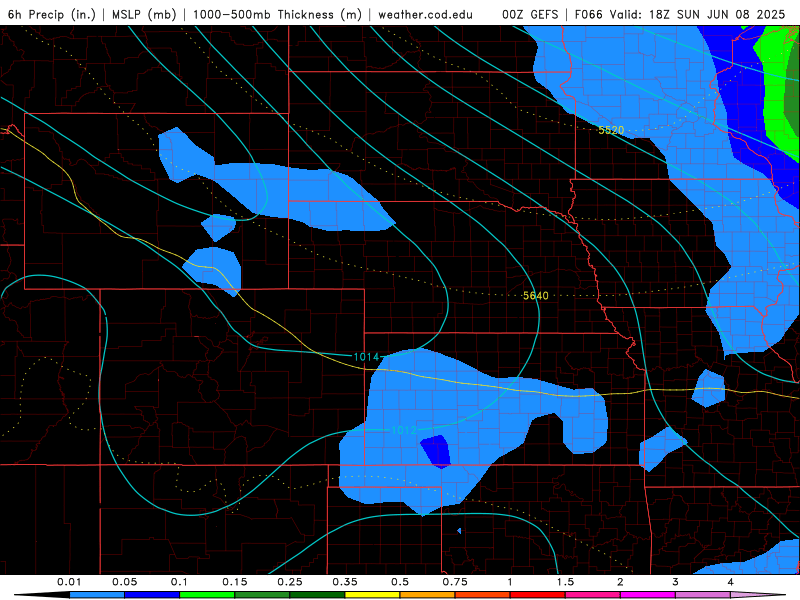Select the medium green 0.15–0.25 legend swatch
800x600 pixels.
(x=262, y=595)
